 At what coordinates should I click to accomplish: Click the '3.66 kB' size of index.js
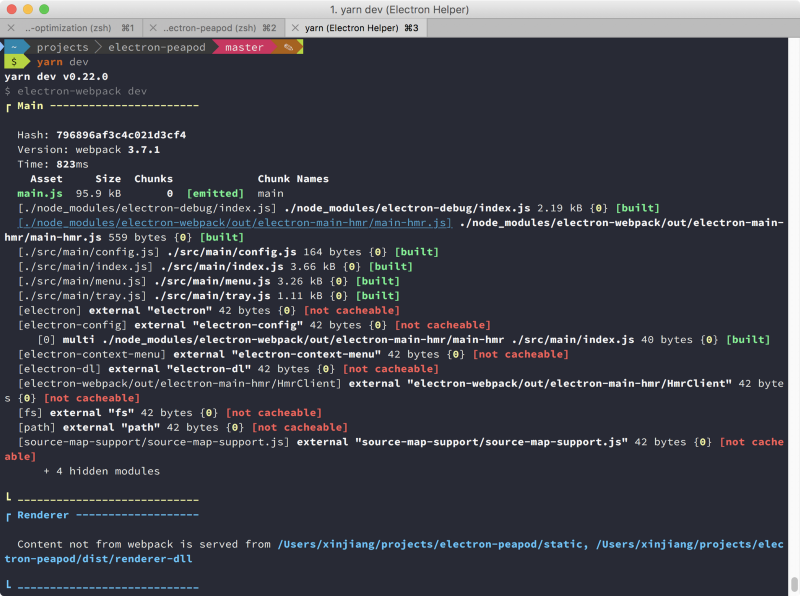pyautogui.click(x=313, y=266)
